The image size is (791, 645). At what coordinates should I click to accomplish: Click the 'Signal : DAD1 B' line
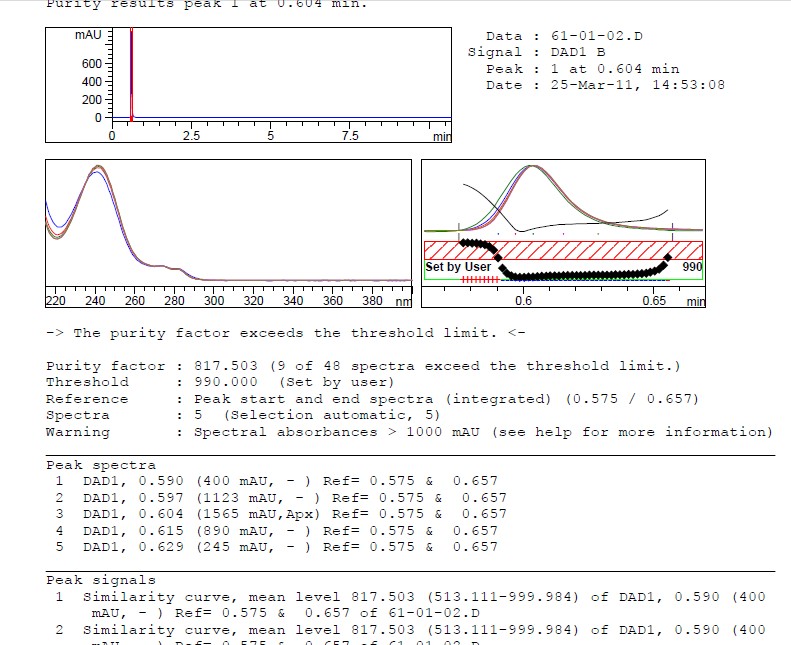coord(537,52)
